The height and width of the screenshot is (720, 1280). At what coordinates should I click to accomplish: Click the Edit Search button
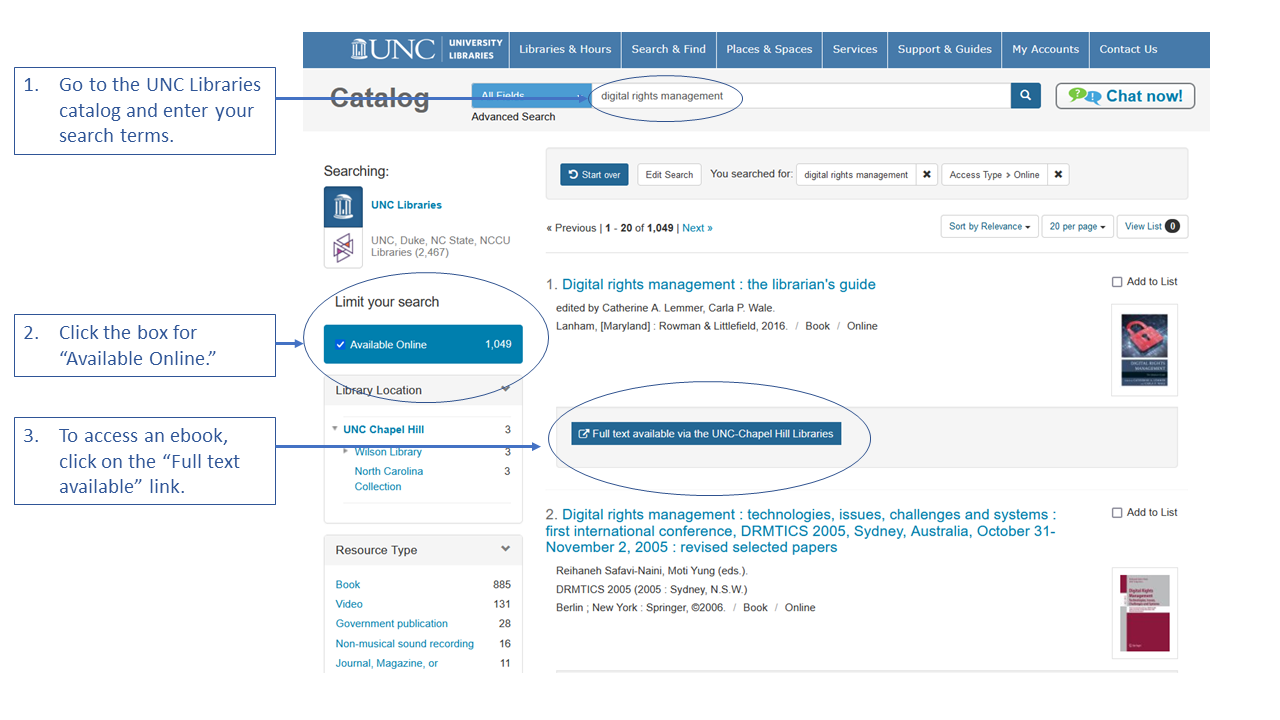pyautogui.click(x=669, y=174)
